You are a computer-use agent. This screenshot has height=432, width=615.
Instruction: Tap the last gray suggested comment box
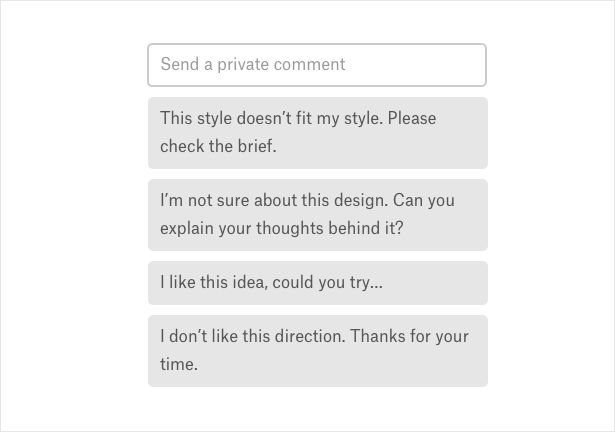pyautogui.click(x=317, y=350)
